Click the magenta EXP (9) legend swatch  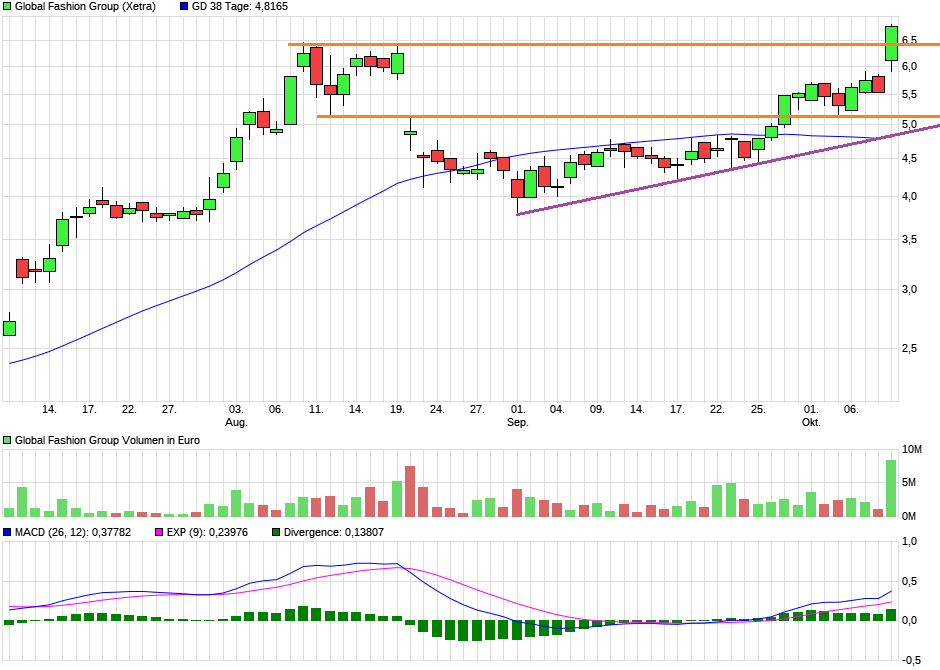(159, 532)
